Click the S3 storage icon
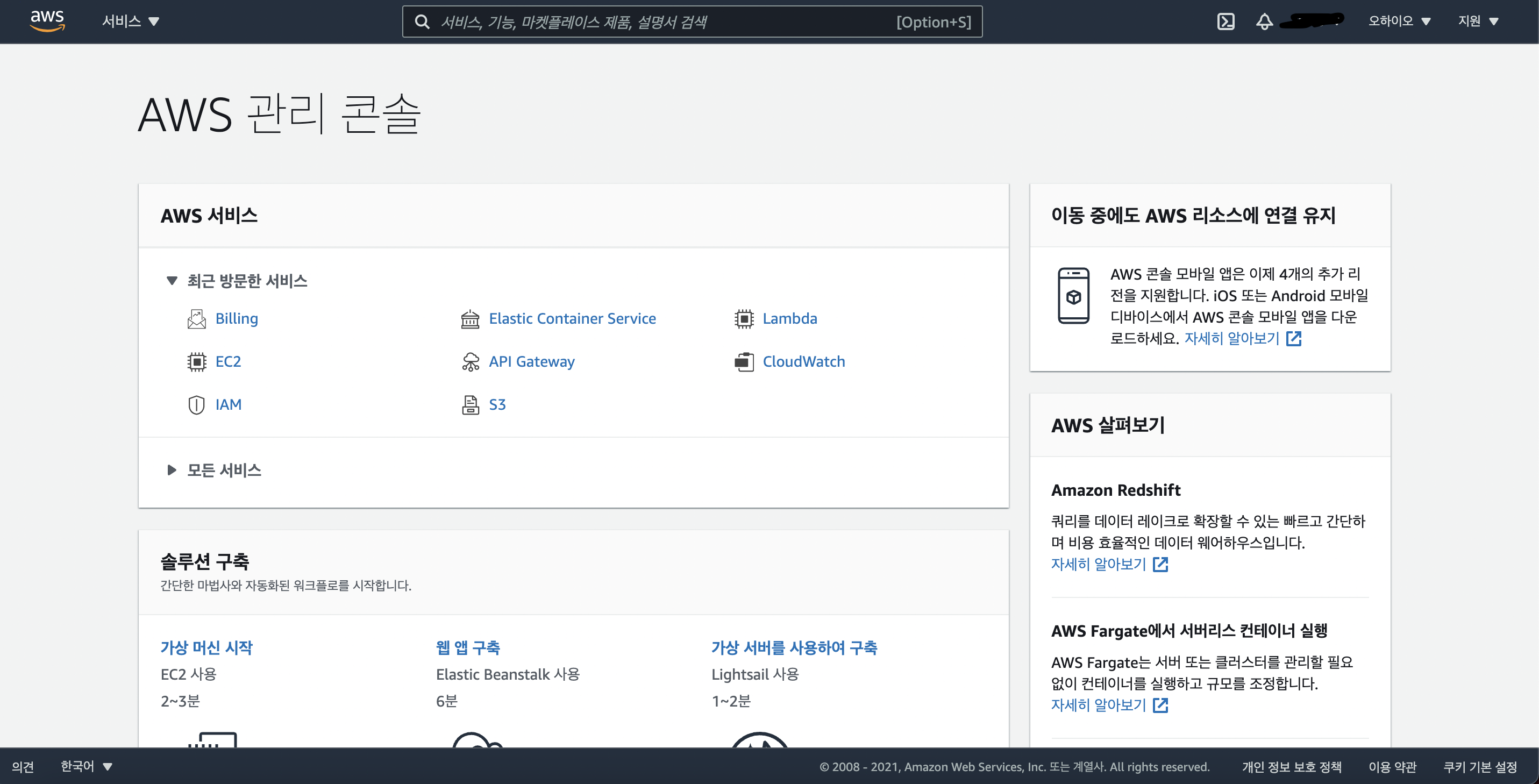 pyautogui.click(x=470, y=405)
